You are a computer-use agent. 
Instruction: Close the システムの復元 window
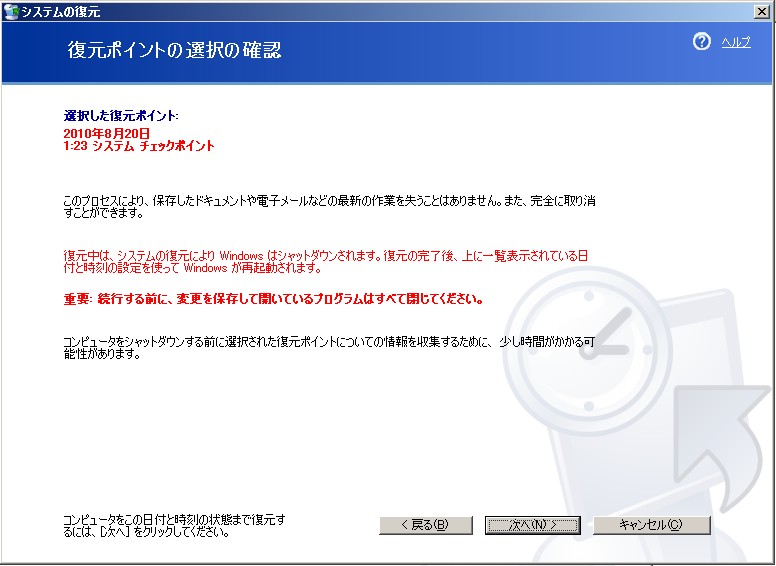click(762, 11)
